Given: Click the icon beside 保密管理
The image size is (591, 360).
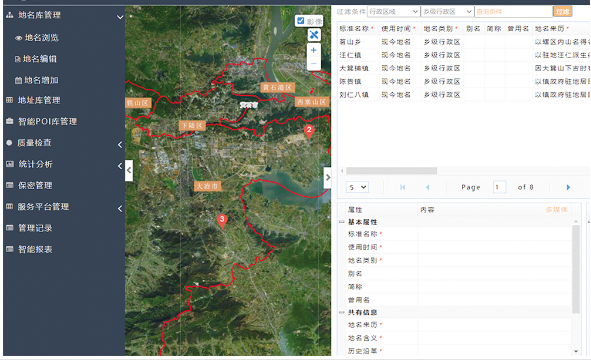Looking at the screenshot, I should [x=10, y=185].
